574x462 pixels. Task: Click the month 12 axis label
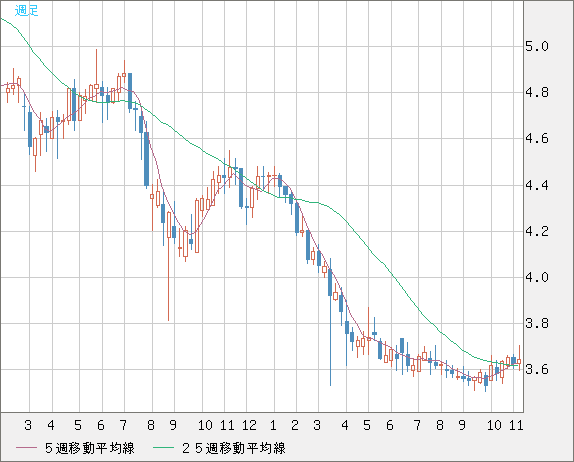pos(249,425)
